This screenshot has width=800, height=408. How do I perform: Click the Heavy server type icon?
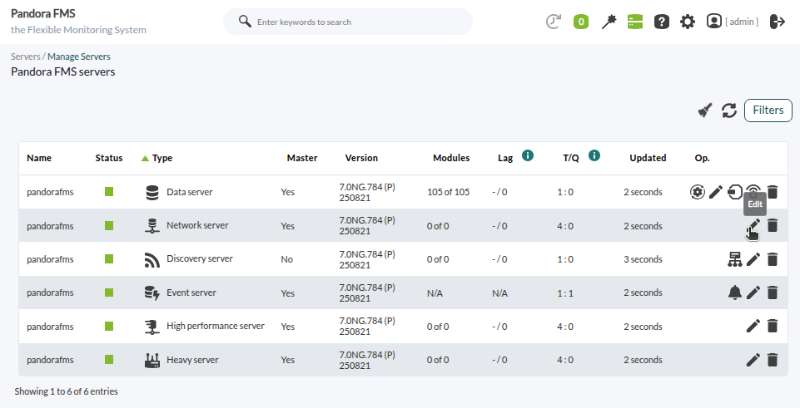152,360
